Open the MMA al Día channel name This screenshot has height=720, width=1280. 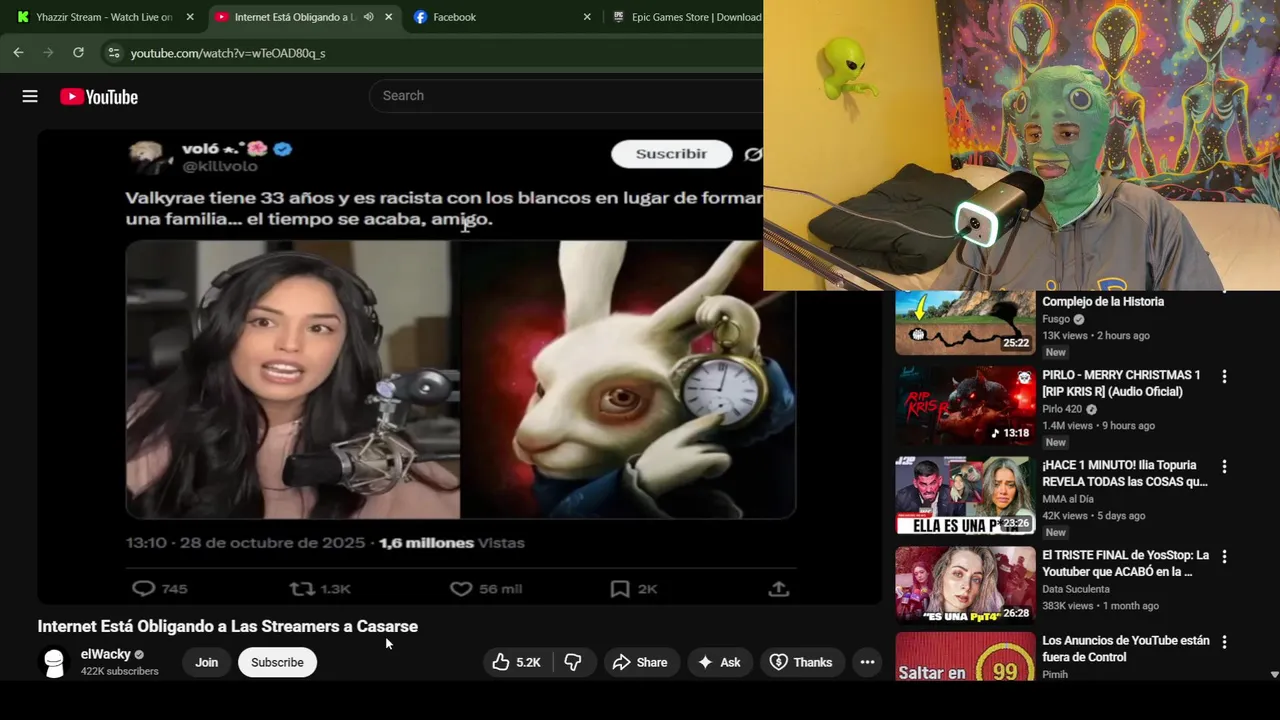pyautogui.click(x=1068, y=499)
